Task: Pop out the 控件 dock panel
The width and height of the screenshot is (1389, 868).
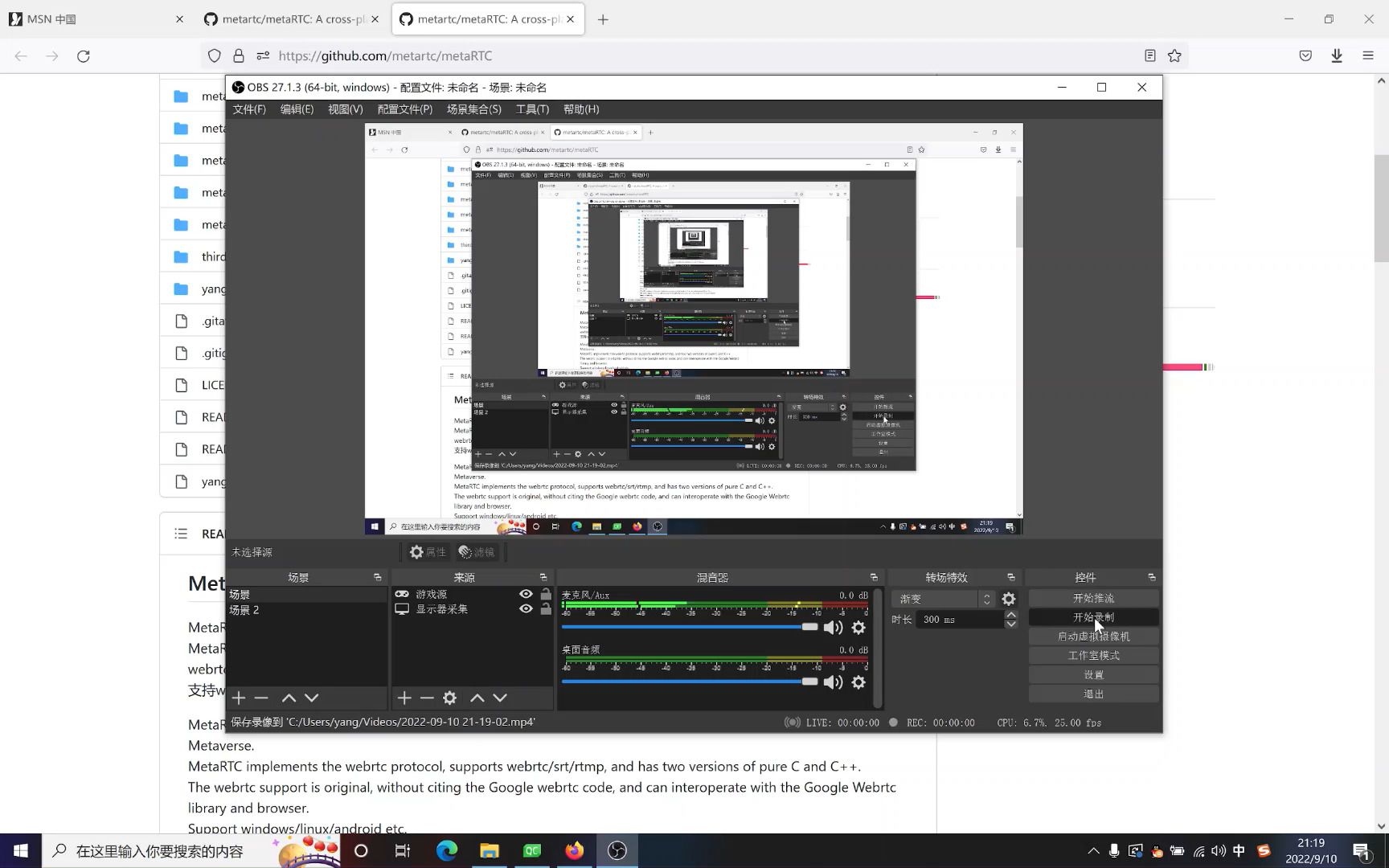Action: click(1152, 577)
